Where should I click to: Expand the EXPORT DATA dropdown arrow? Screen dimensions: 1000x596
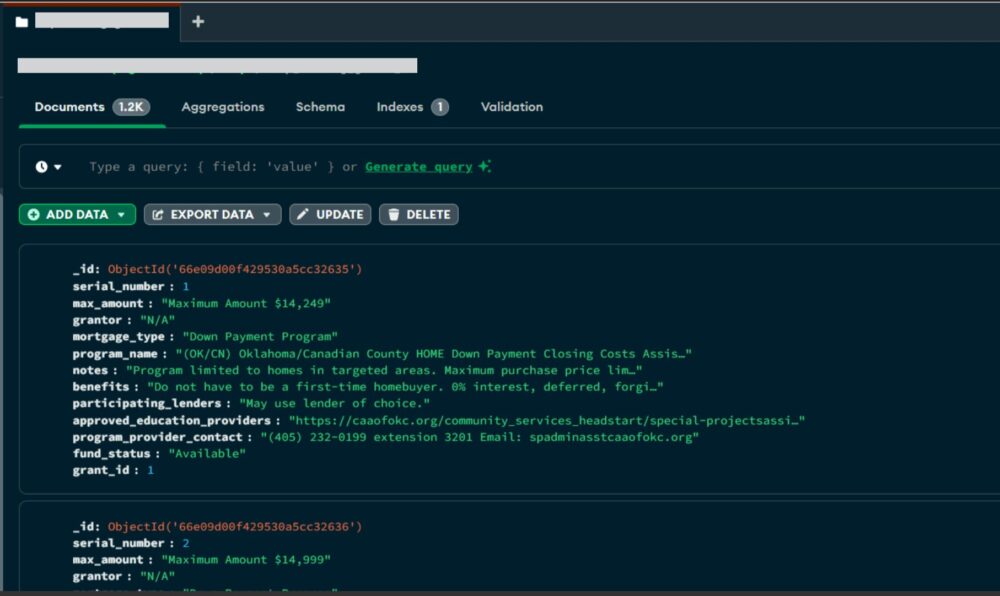click(x=267, y=214)
